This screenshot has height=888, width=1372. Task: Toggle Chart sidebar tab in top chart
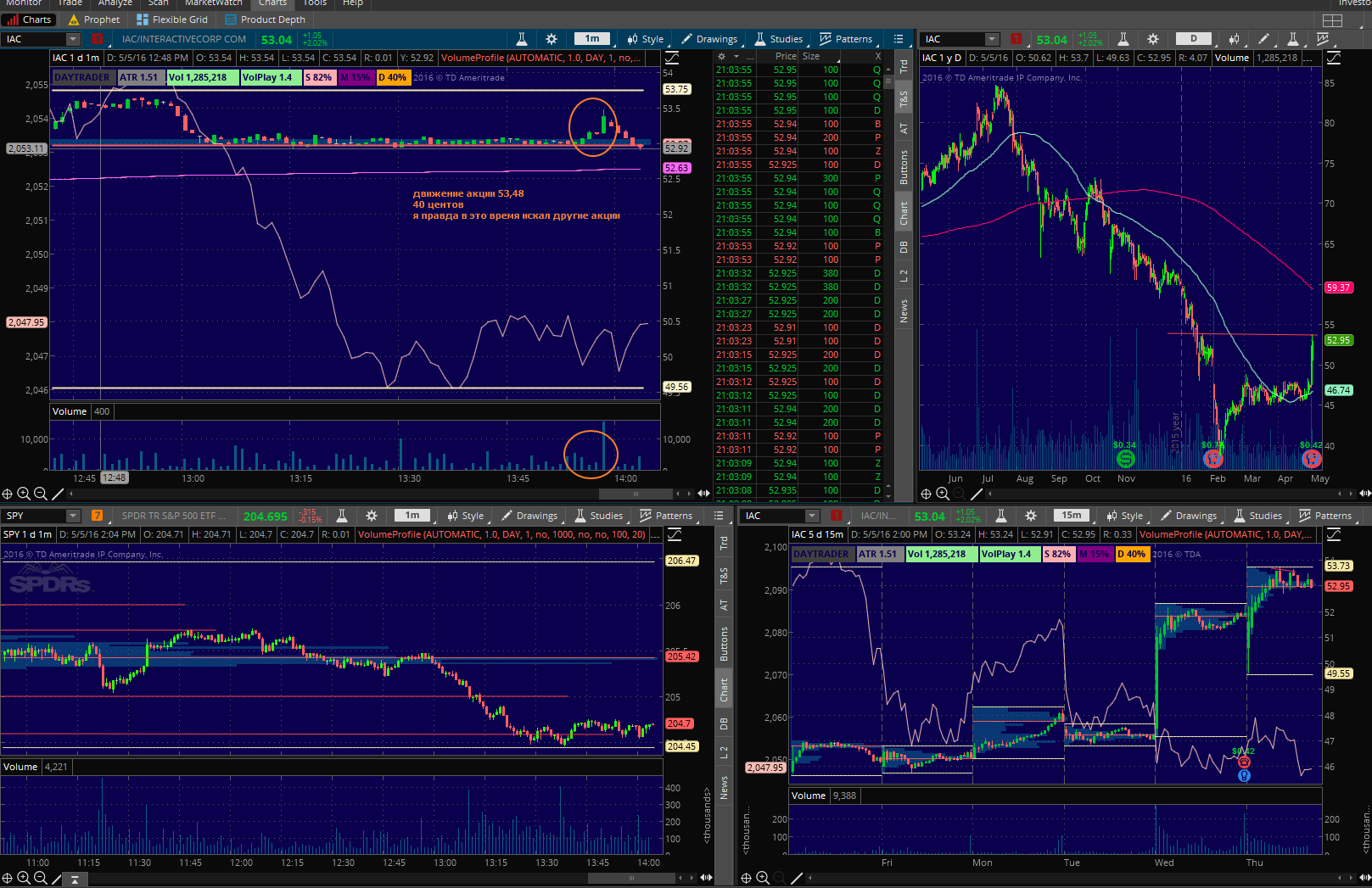(904, 213)
